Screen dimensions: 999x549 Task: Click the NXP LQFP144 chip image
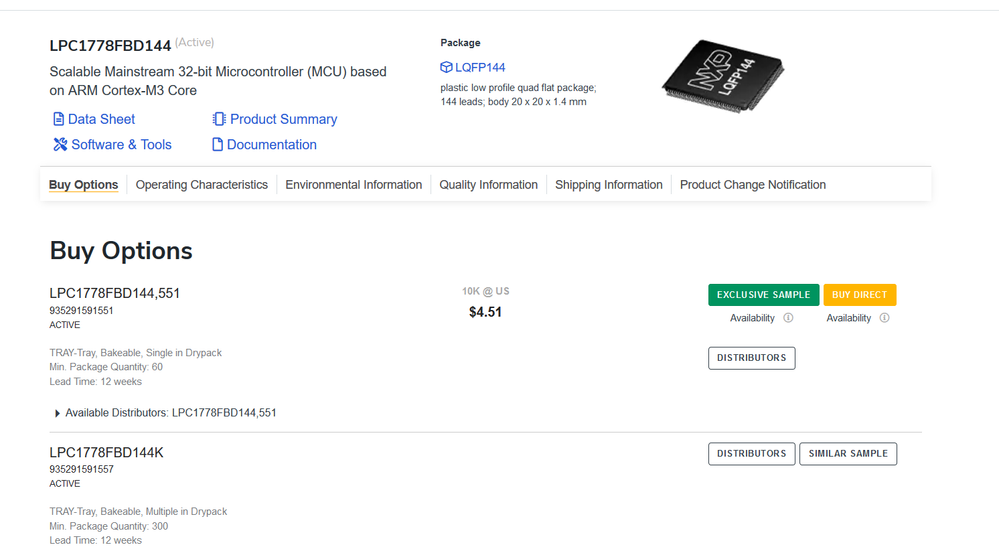(723, 75)
